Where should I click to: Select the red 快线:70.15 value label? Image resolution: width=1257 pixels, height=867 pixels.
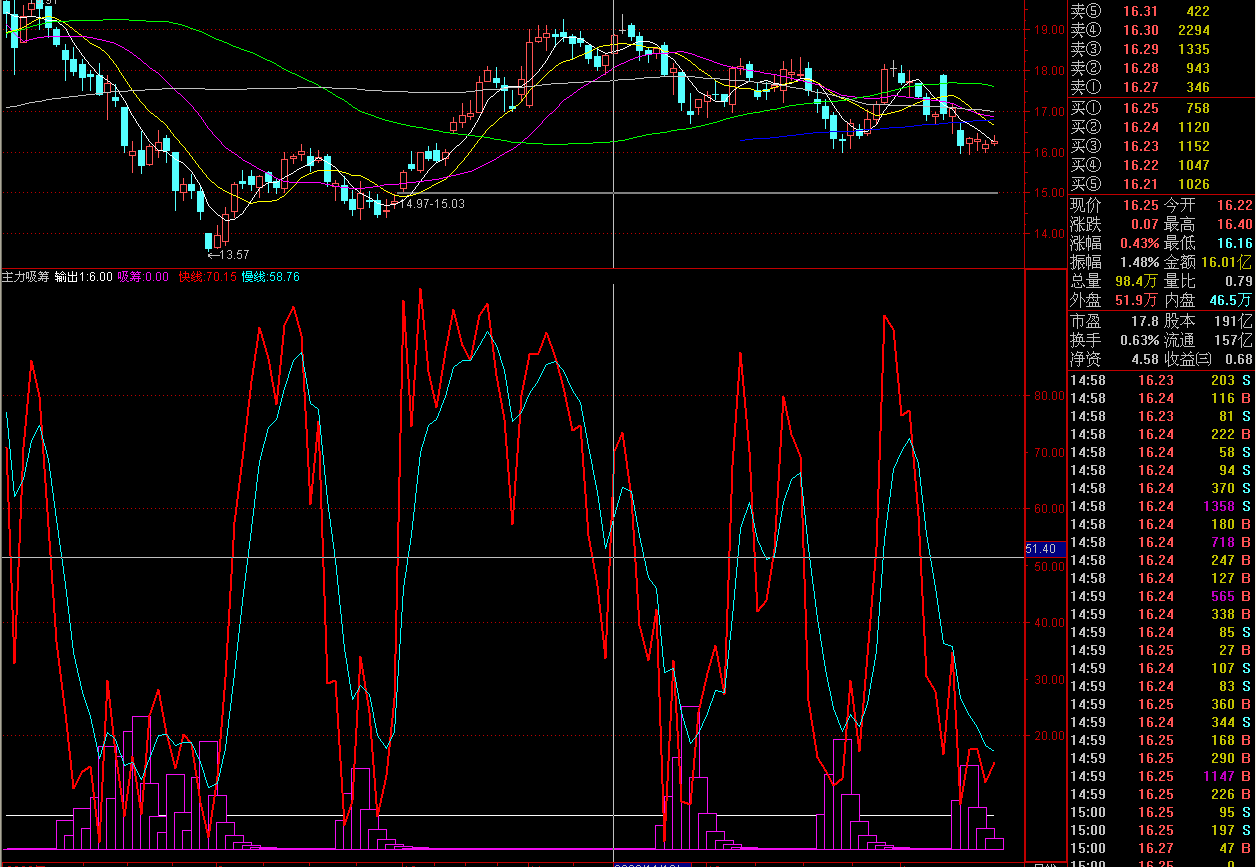(x=207, y=277)
